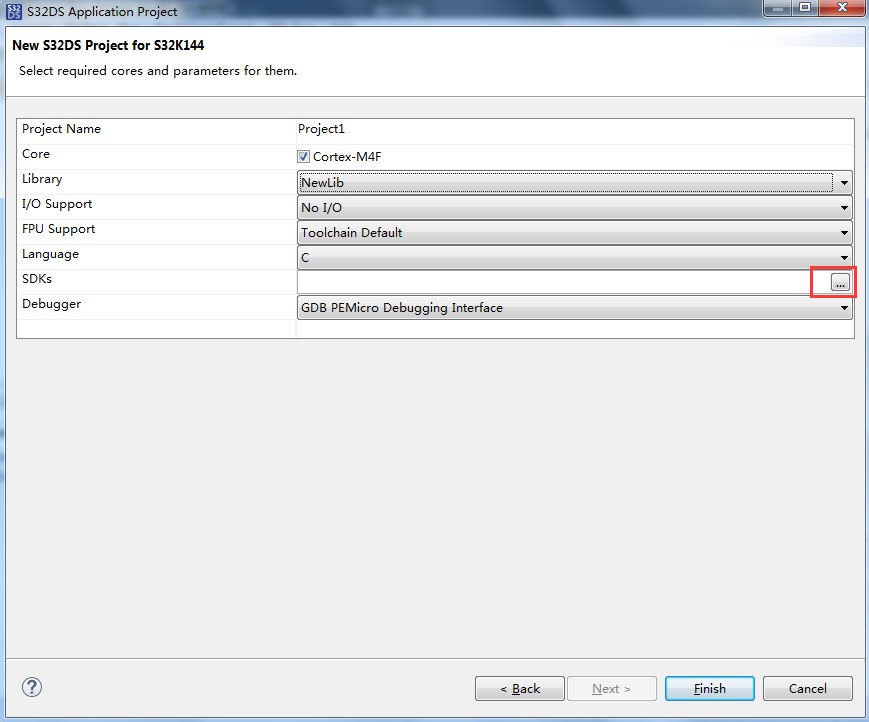Click the Project1 project name value
The width and height of the screenshot is (869, 722).
321,129
